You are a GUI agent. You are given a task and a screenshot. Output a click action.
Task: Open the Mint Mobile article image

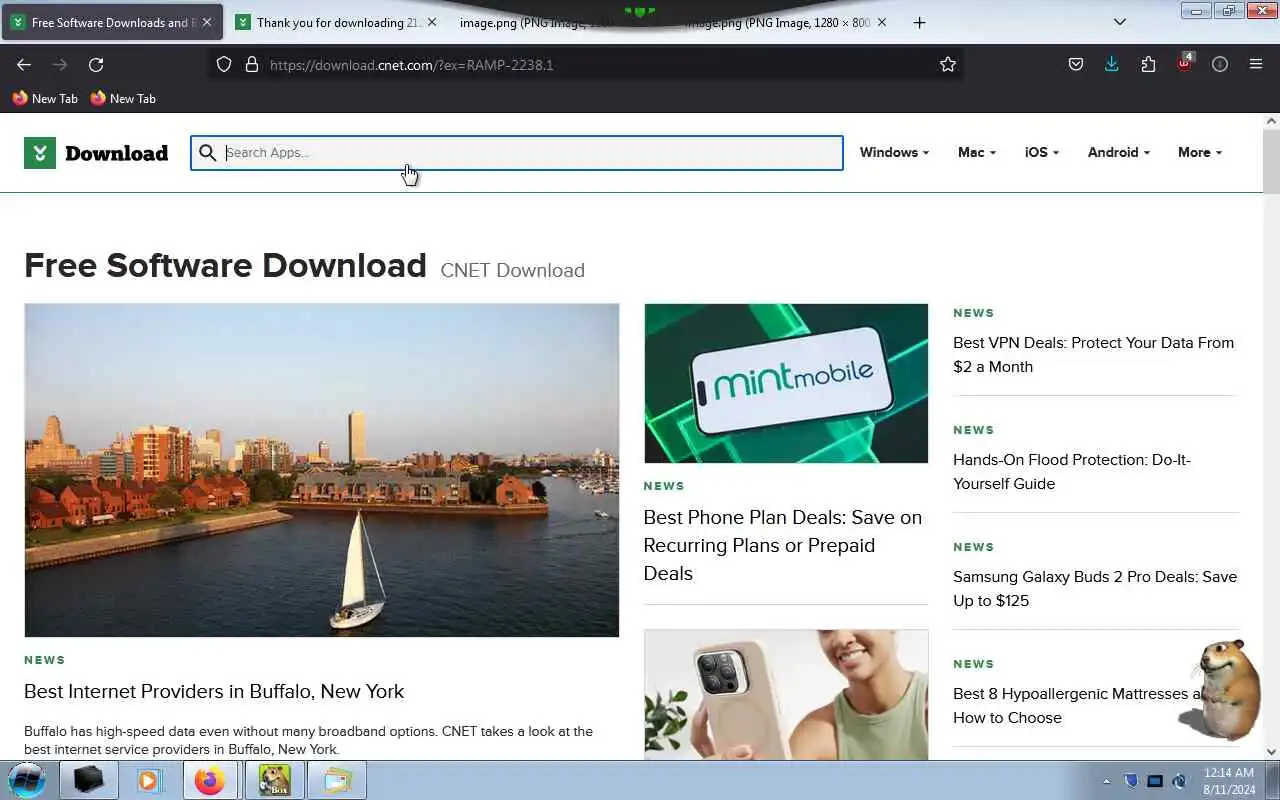point(786,384)
